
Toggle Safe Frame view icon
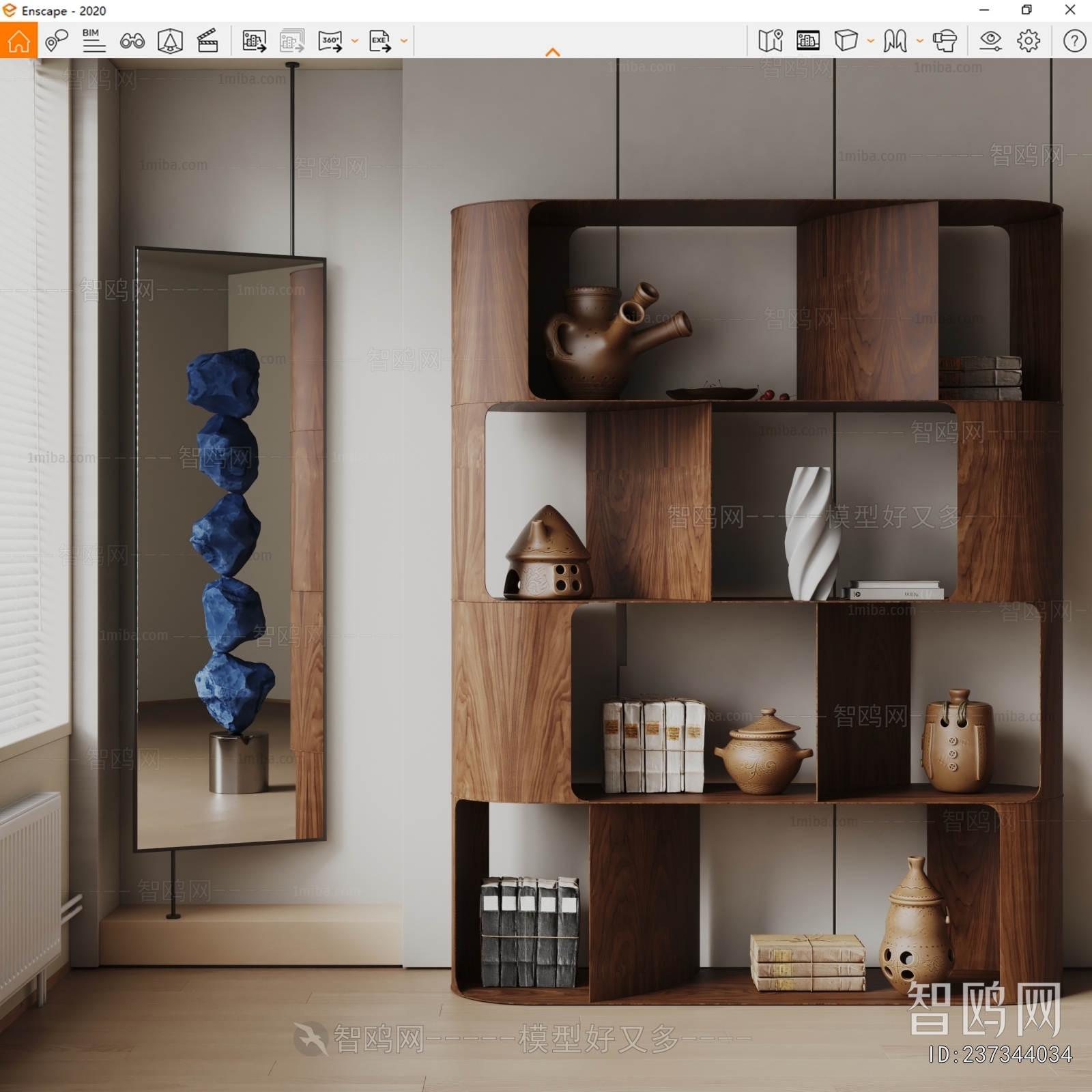pos(170,41)
